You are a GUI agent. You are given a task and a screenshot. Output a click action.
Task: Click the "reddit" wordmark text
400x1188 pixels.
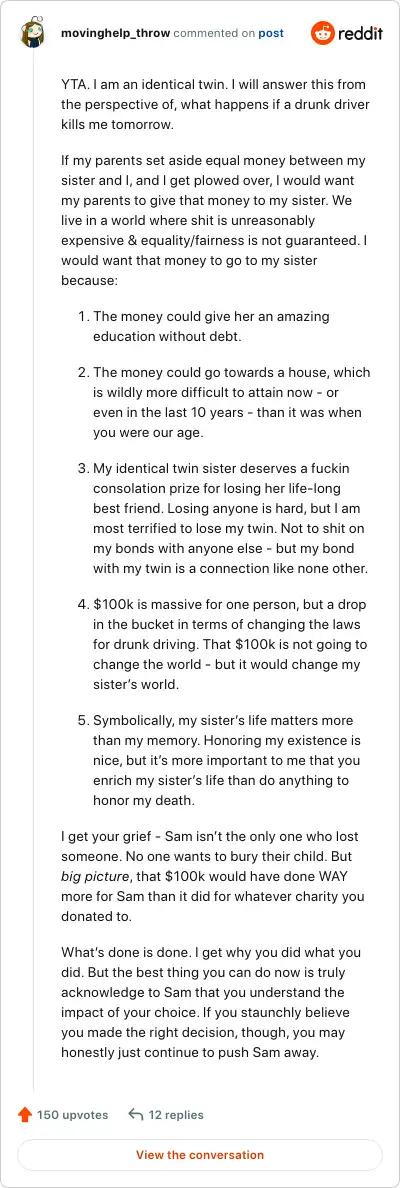361,33
